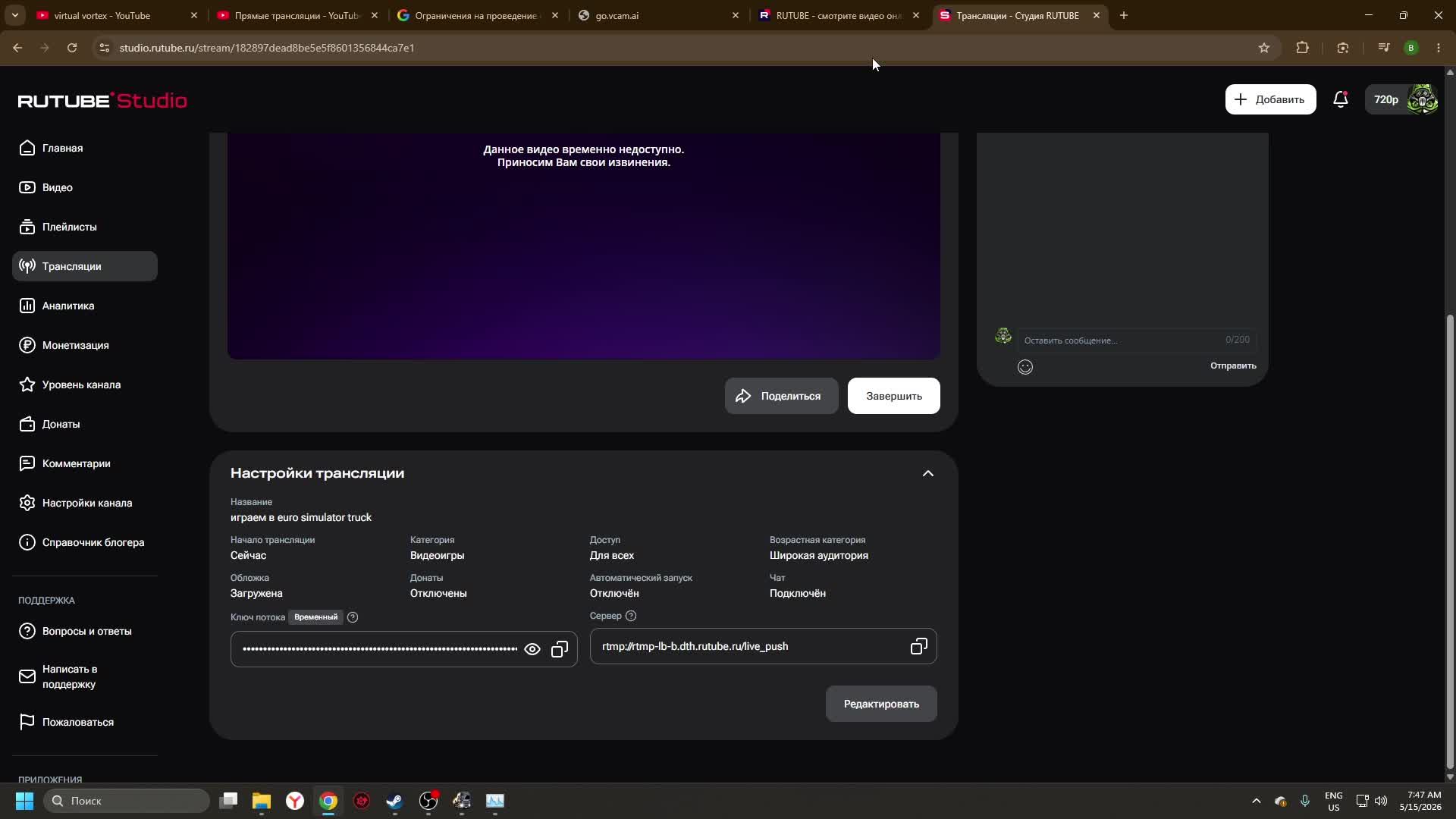Viewport: 1456px width, 819px height.
Task: Open Трансляции in the sidebar
Action: pyautogui.click(x=85, y=266)
